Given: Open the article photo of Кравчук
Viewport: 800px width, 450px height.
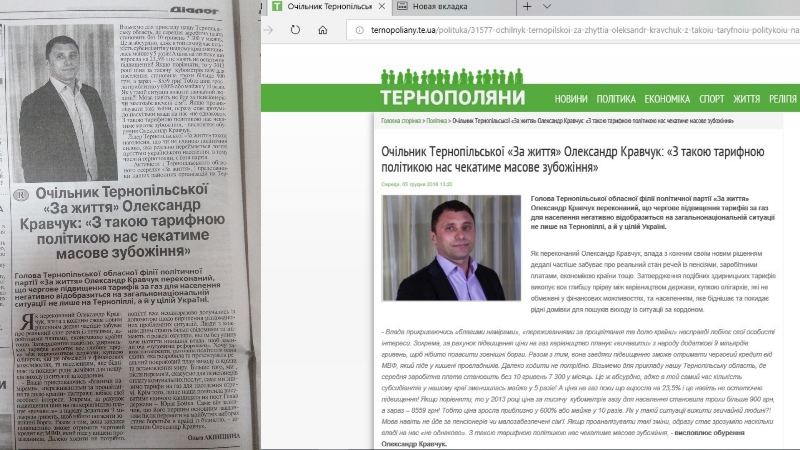Looking at the screenshot, I should (x=451, y=247).
